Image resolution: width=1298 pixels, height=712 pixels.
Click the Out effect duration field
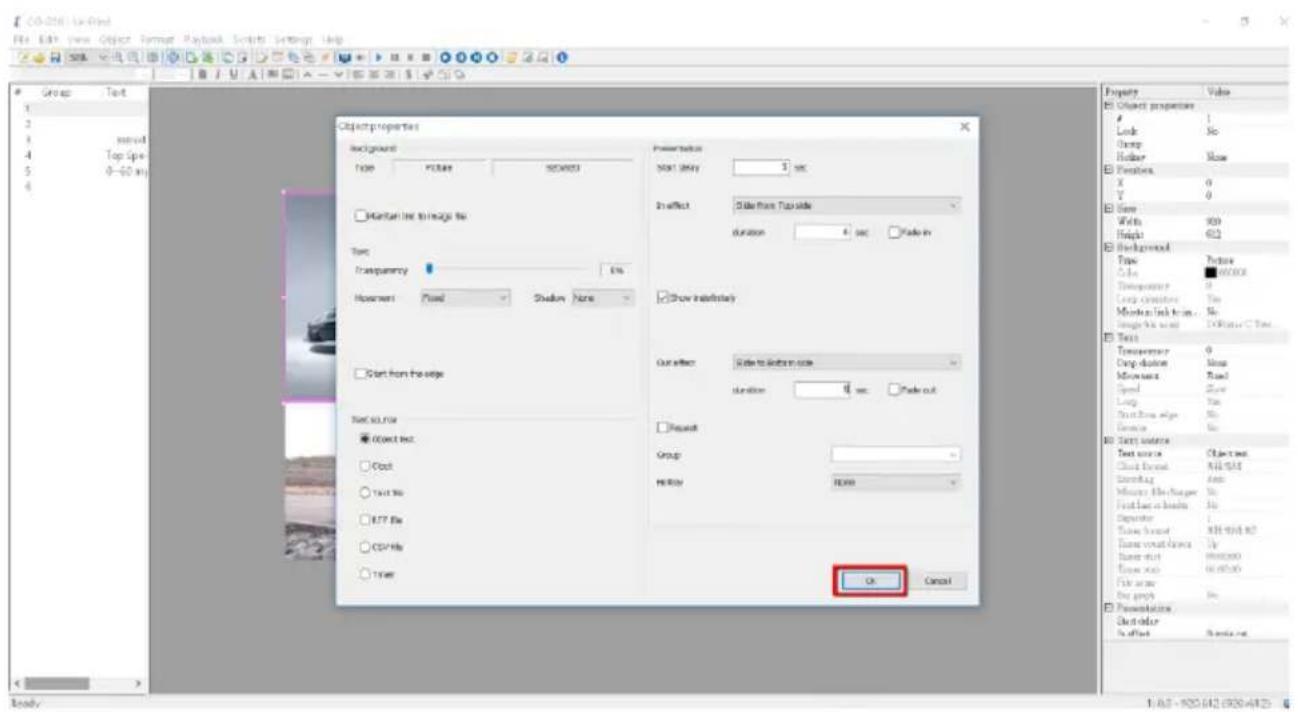click(x=824, y=391)
